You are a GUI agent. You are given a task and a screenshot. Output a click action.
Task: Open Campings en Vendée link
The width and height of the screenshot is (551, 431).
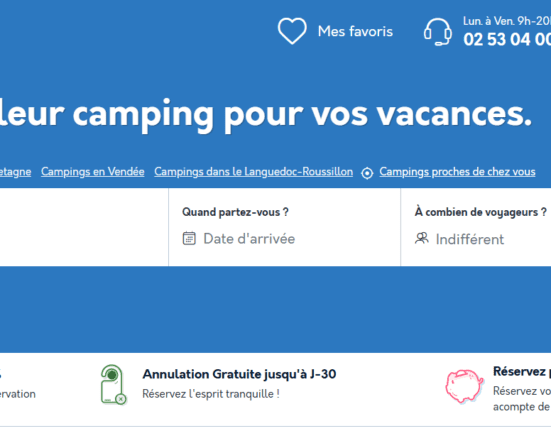coord(93,172)
